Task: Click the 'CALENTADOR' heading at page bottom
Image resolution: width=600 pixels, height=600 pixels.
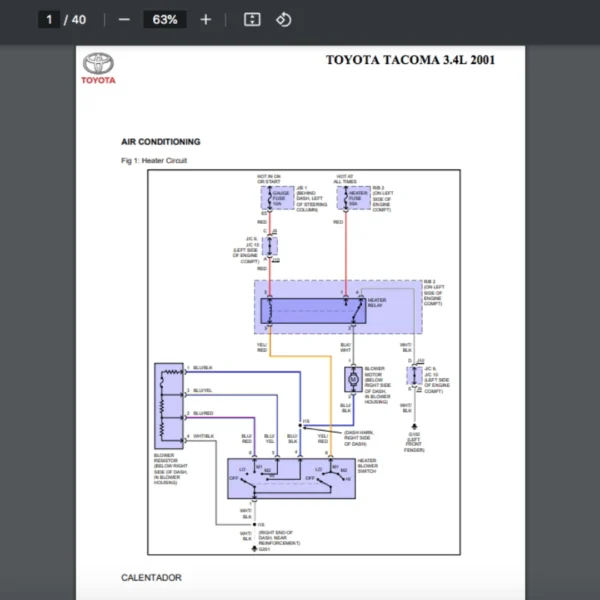Action: click(151, 578)
